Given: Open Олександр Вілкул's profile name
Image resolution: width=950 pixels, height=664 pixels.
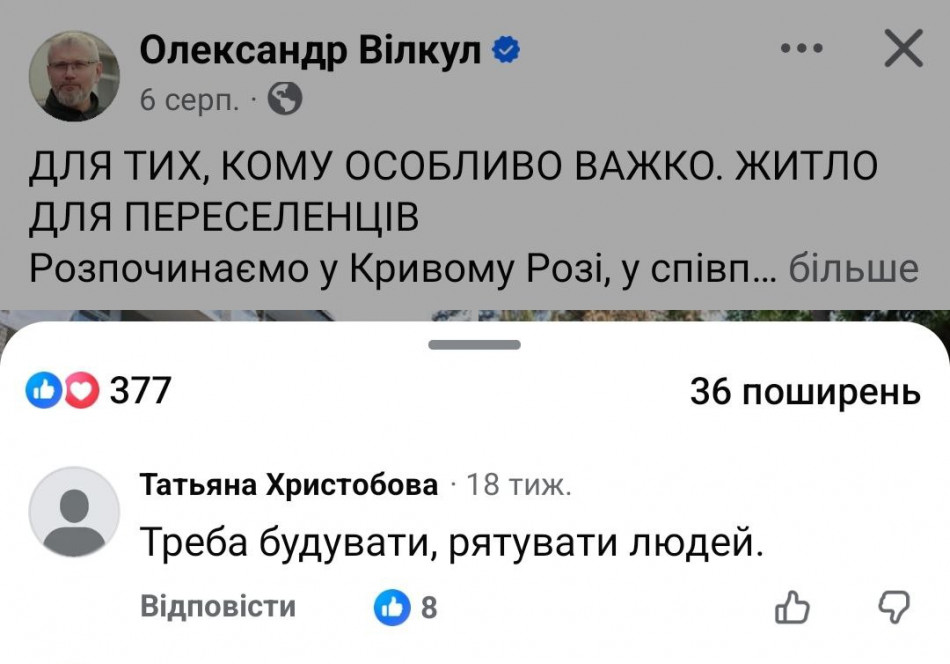Looking at the screenshot, I should (x=311, y=49).
